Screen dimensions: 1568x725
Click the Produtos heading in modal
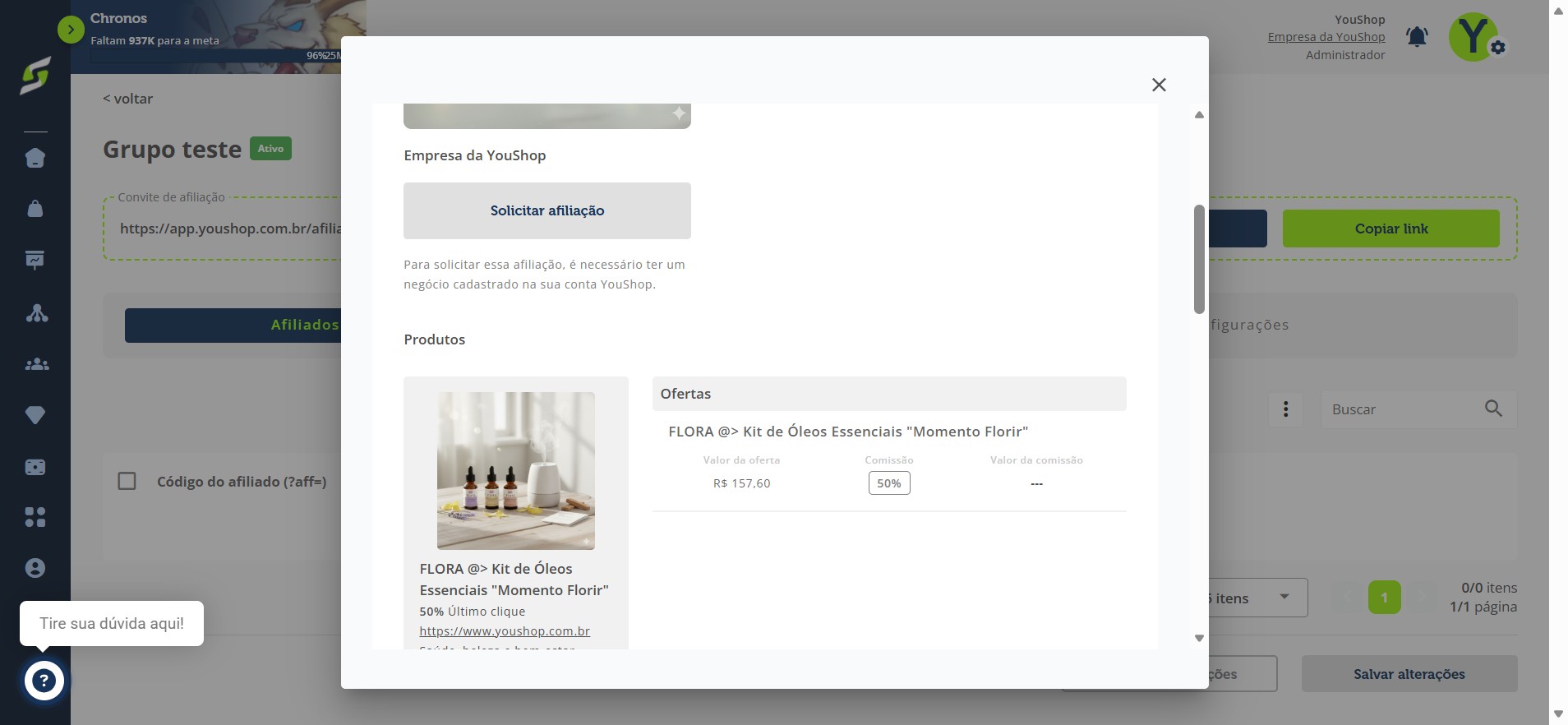[x=435, y=339]
